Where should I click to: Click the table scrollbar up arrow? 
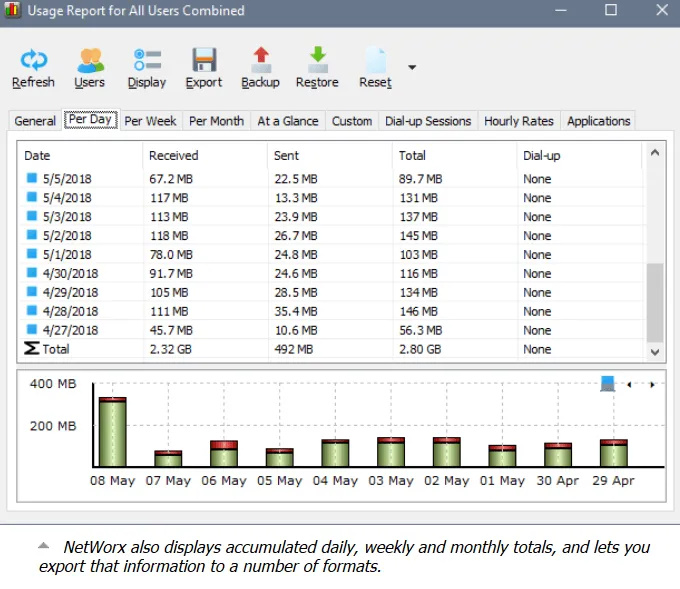click(x=655, y=153)
